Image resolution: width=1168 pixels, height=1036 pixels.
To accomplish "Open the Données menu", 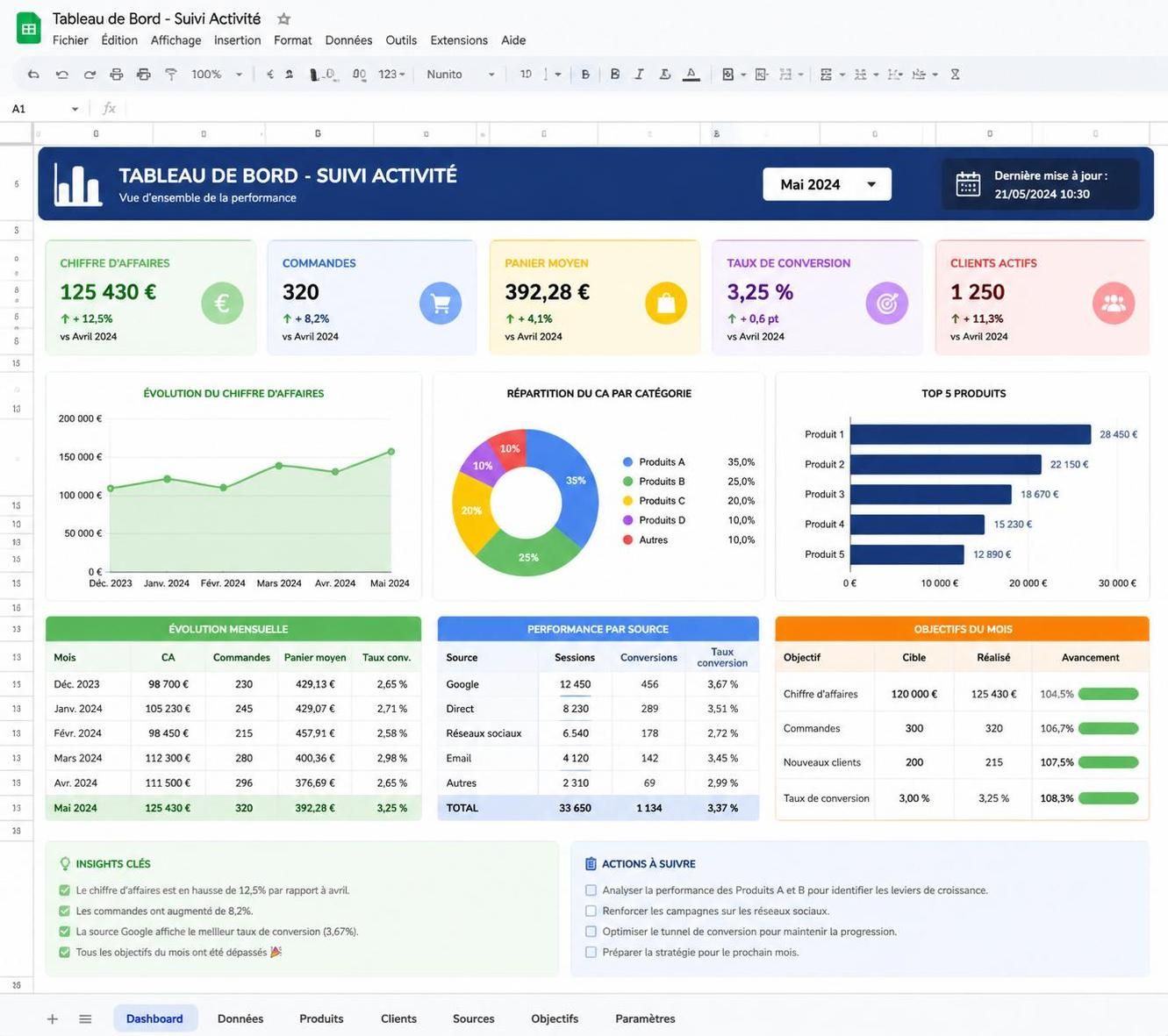I will pos(348,40).
